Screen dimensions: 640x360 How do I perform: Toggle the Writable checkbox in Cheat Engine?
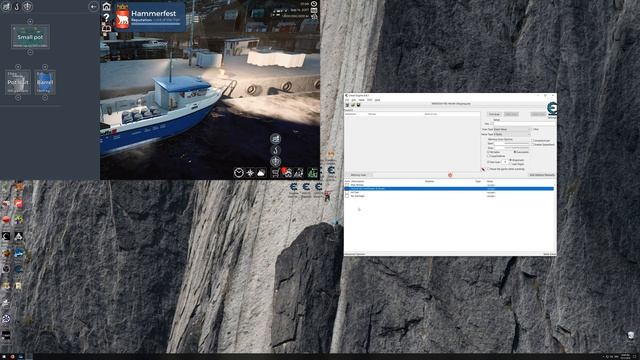(x=489, y=152)
